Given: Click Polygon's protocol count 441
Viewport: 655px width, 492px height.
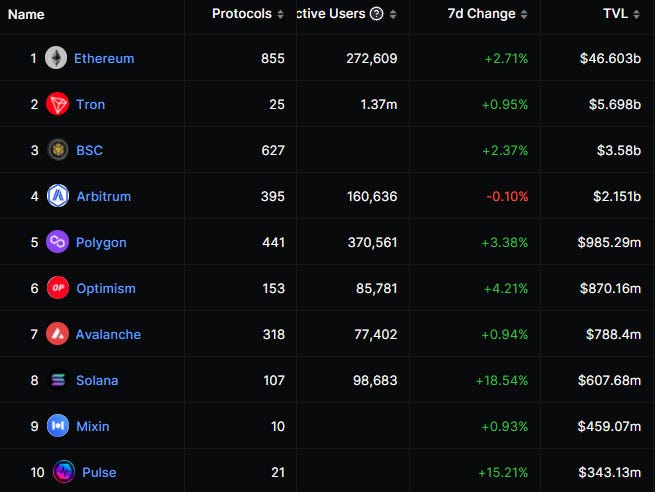Looking at the screenshot, I should tap(274, 242).
